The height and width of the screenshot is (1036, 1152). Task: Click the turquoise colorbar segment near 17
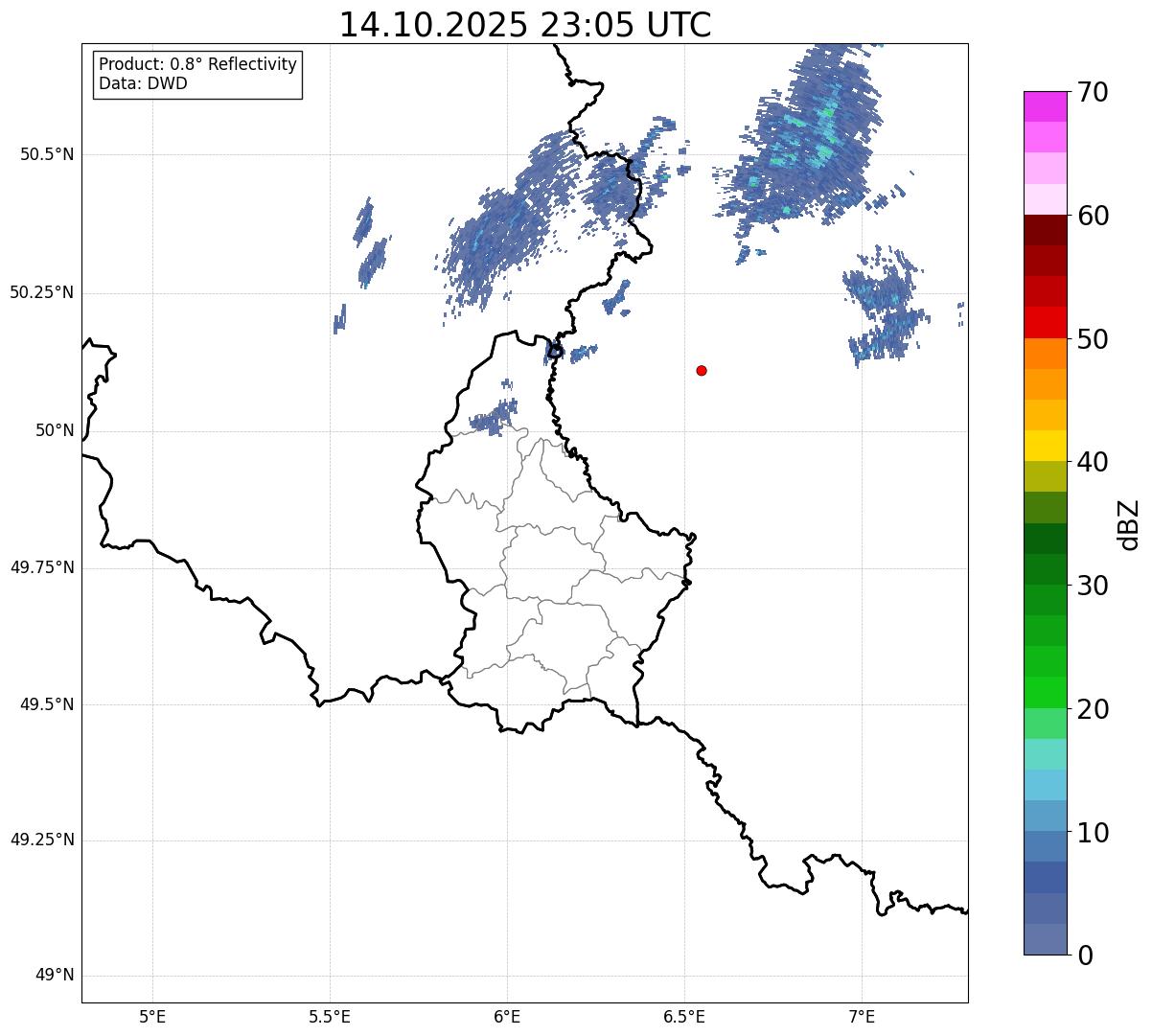(x=1046, y=754)
